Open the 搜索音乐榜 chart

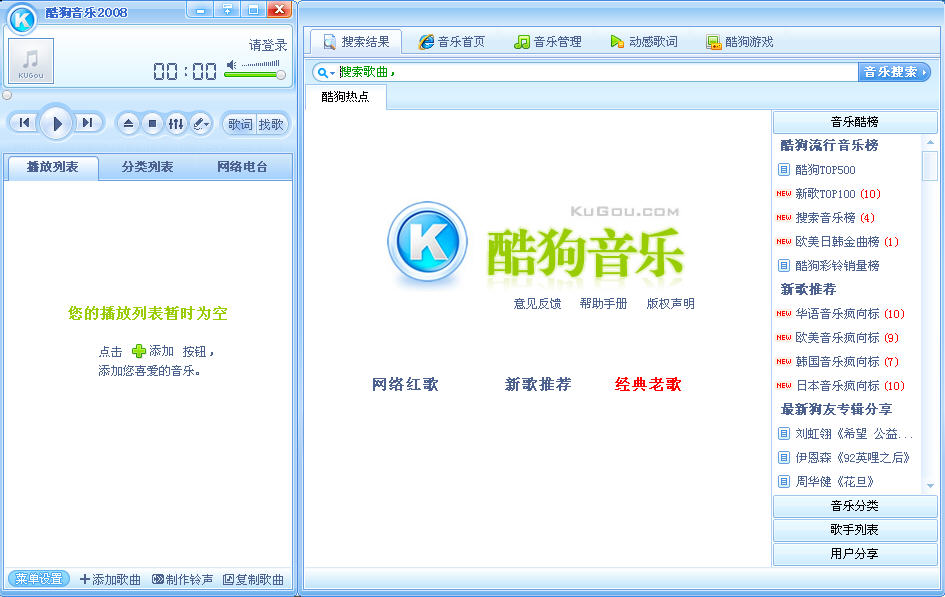click(x=835, y=218)
